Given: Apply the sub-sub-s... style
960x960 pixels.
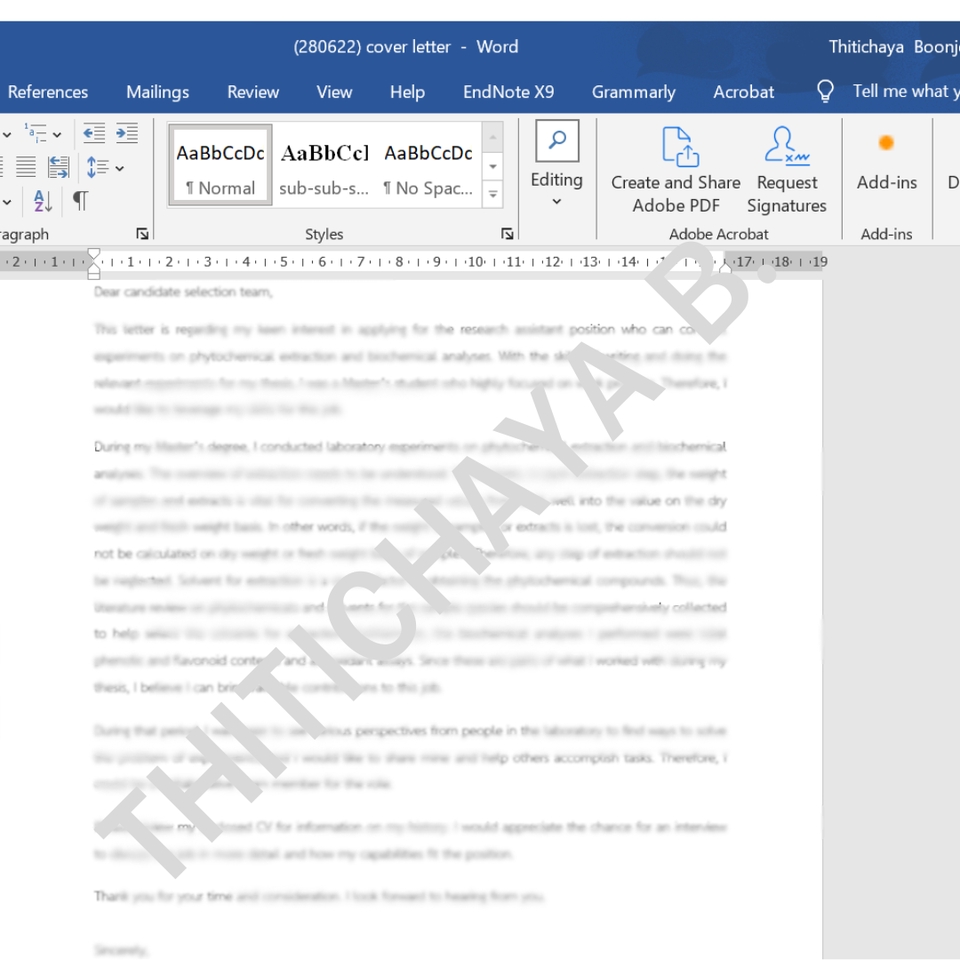Looking at the screenshot, I should click(324, 165).
